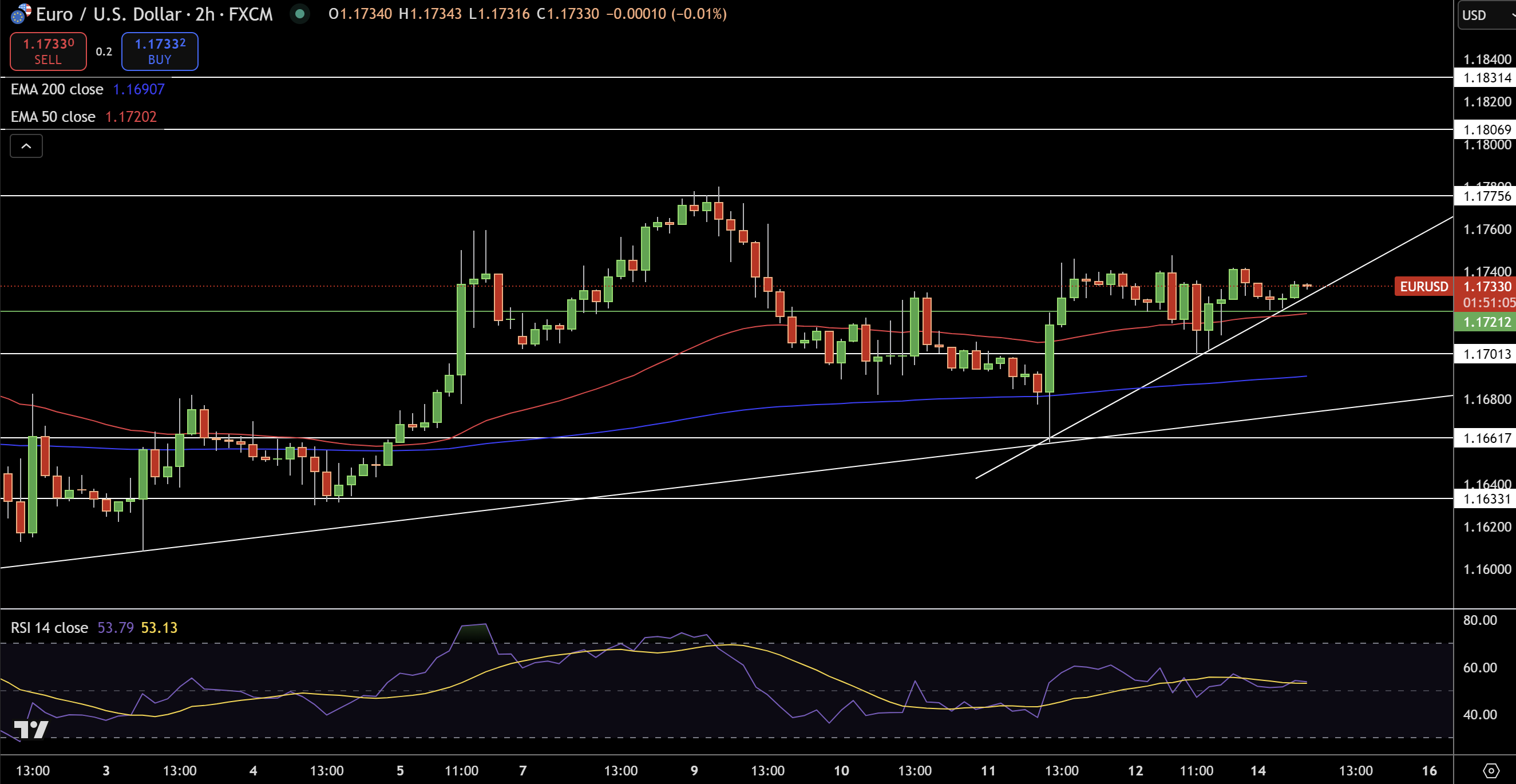Click the 1.16331 horizontal line label
Viewport: 1516px width, 784px height.
click(1487, 499)
